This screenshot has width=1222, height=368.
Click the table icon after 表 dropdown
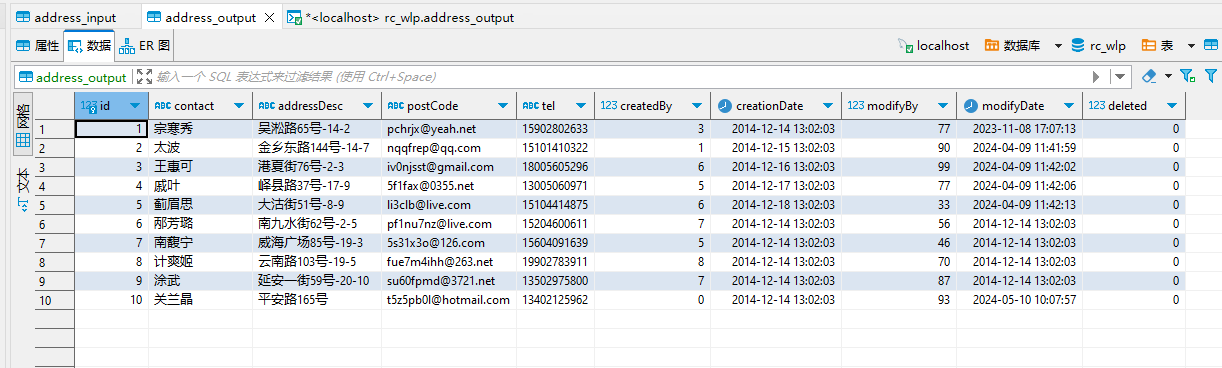pyautogui.click(x=1211, y=46)
